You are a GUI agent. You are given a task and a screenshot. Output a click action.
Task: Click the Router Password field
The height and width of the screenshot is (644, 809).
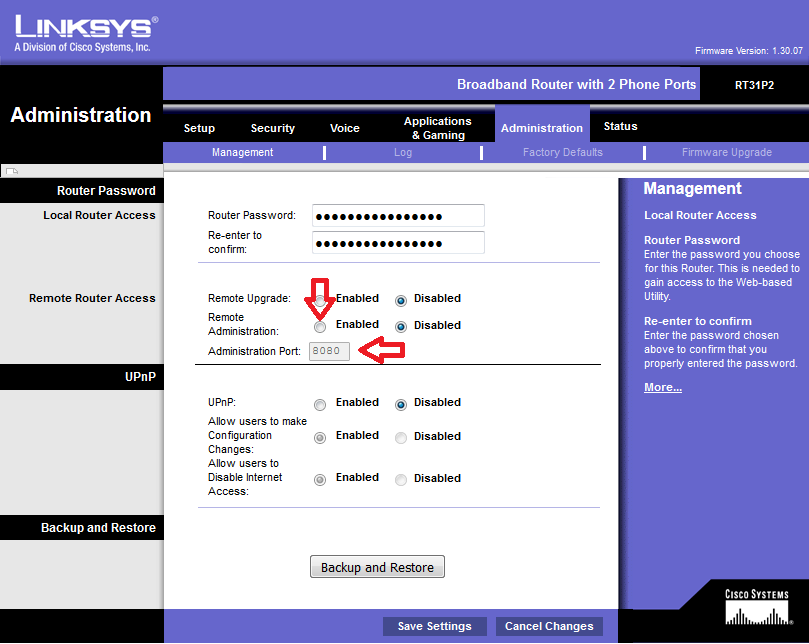(x=398, y=216)
